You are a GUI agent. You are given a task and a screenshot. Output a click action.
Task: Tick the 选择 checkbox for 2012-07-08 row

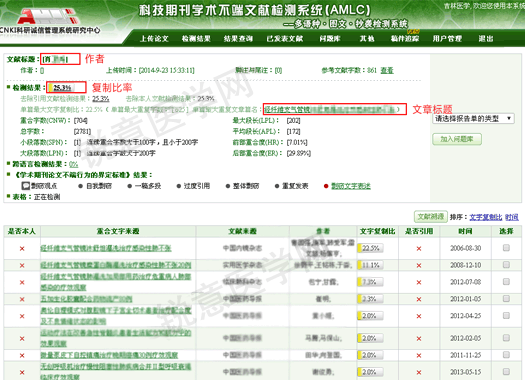tap(506, 282)
